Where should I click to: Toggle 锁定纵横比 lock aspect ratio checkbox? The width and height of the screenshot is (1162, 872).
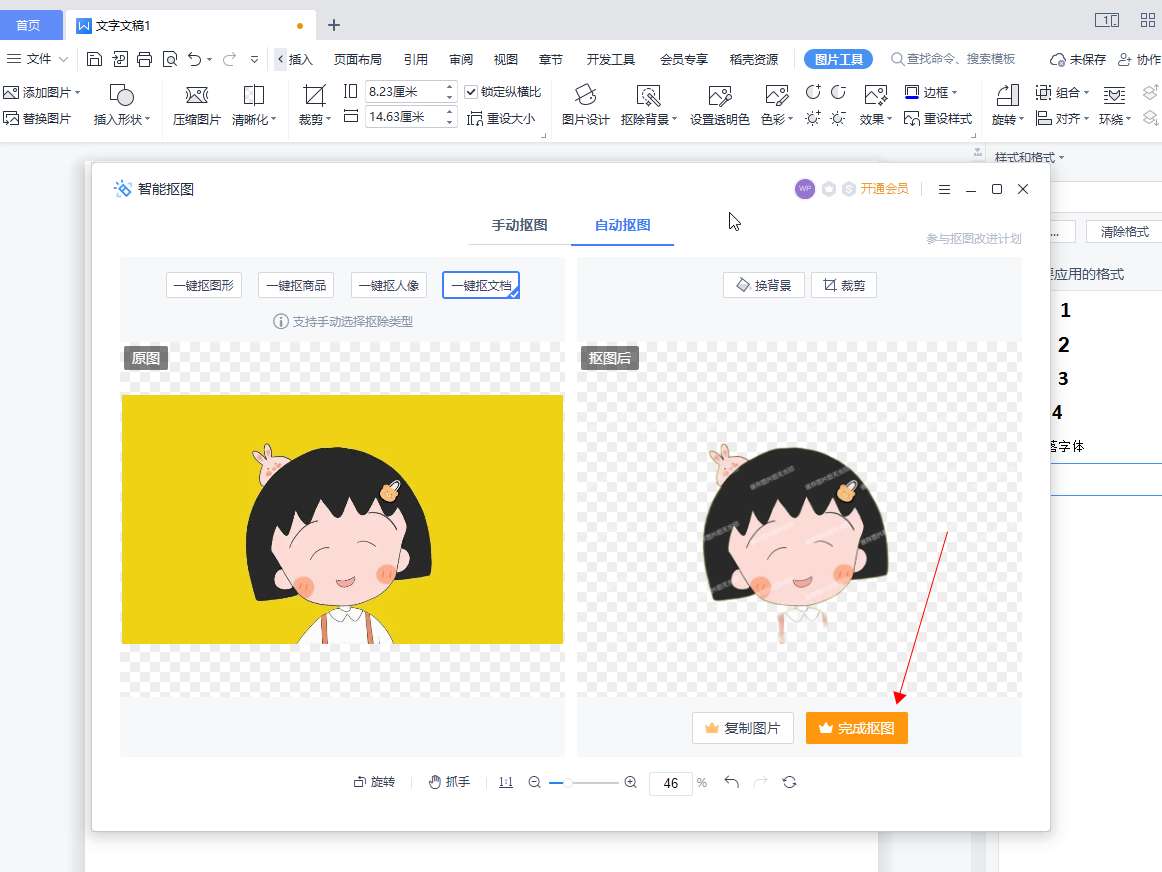(x=471, y=92)
